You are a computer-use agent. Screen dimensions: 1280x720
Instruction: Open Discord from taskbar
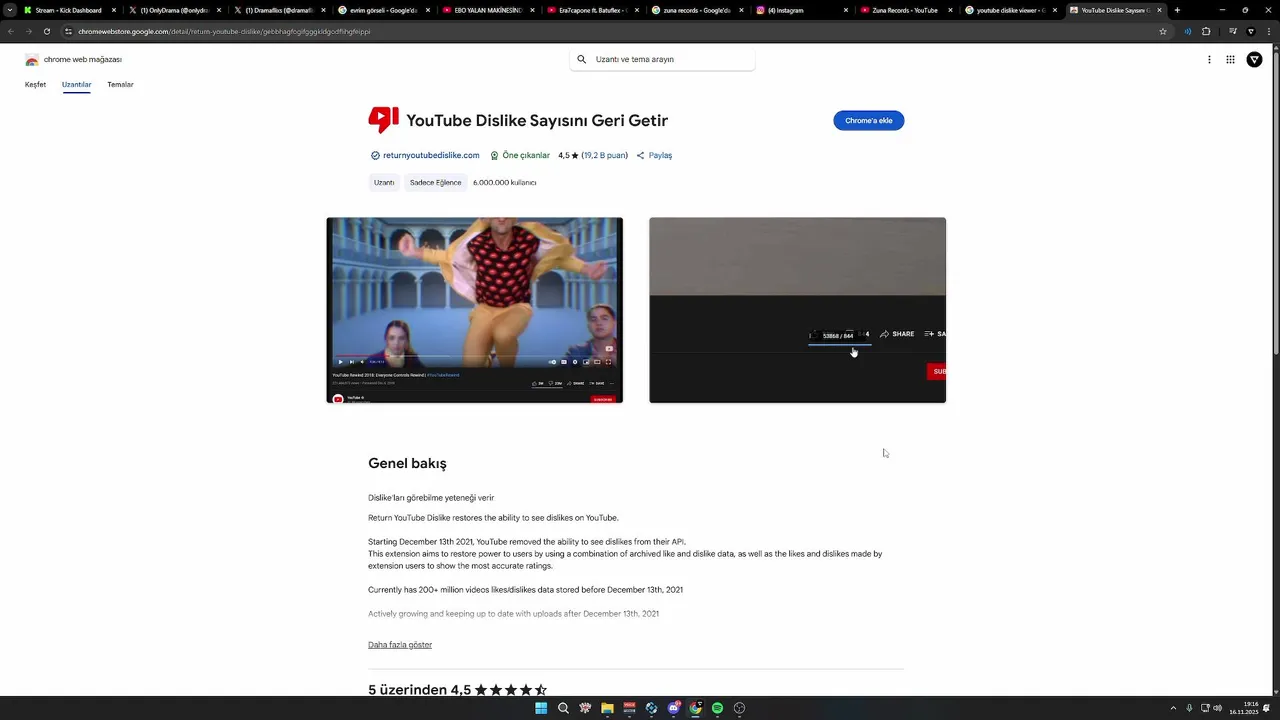674,708
